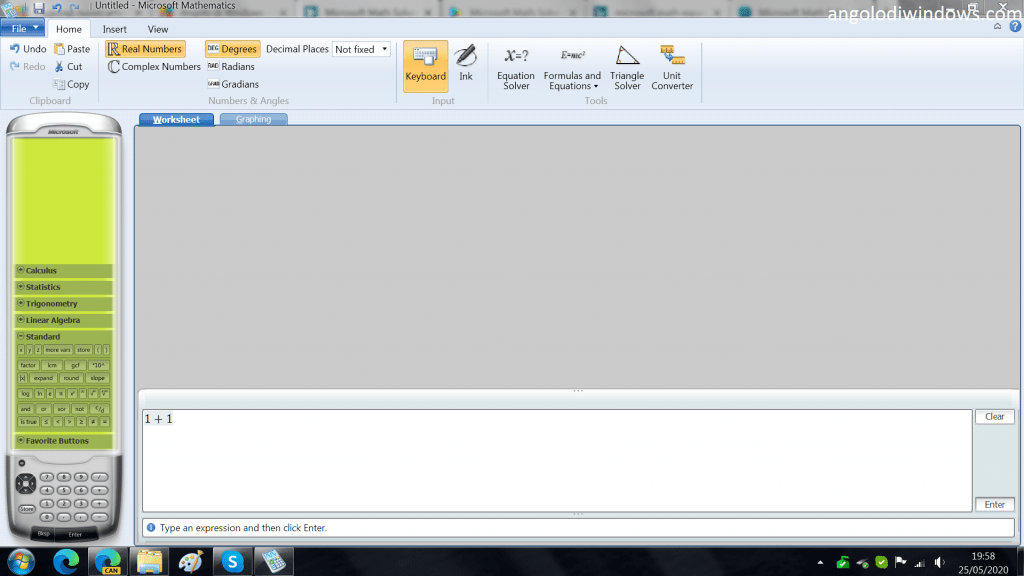Open the Decimal Places dropdown
This screenshot has height=576, width=1024.
click(361, 49)
